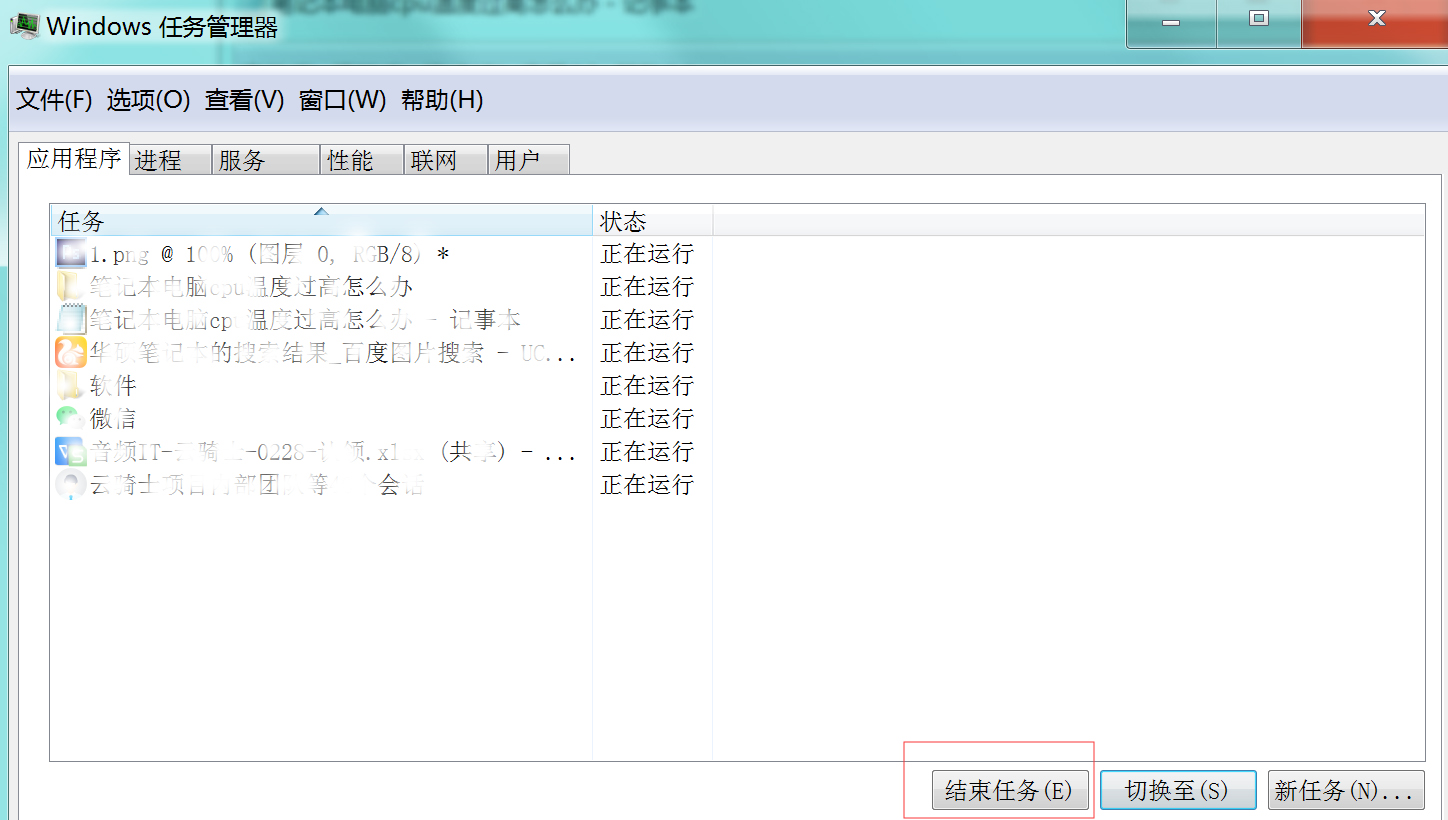Click the Task Manager icon in title bar
The height and width of the screenshot is (820, 1448).
[x=24, y=25]
